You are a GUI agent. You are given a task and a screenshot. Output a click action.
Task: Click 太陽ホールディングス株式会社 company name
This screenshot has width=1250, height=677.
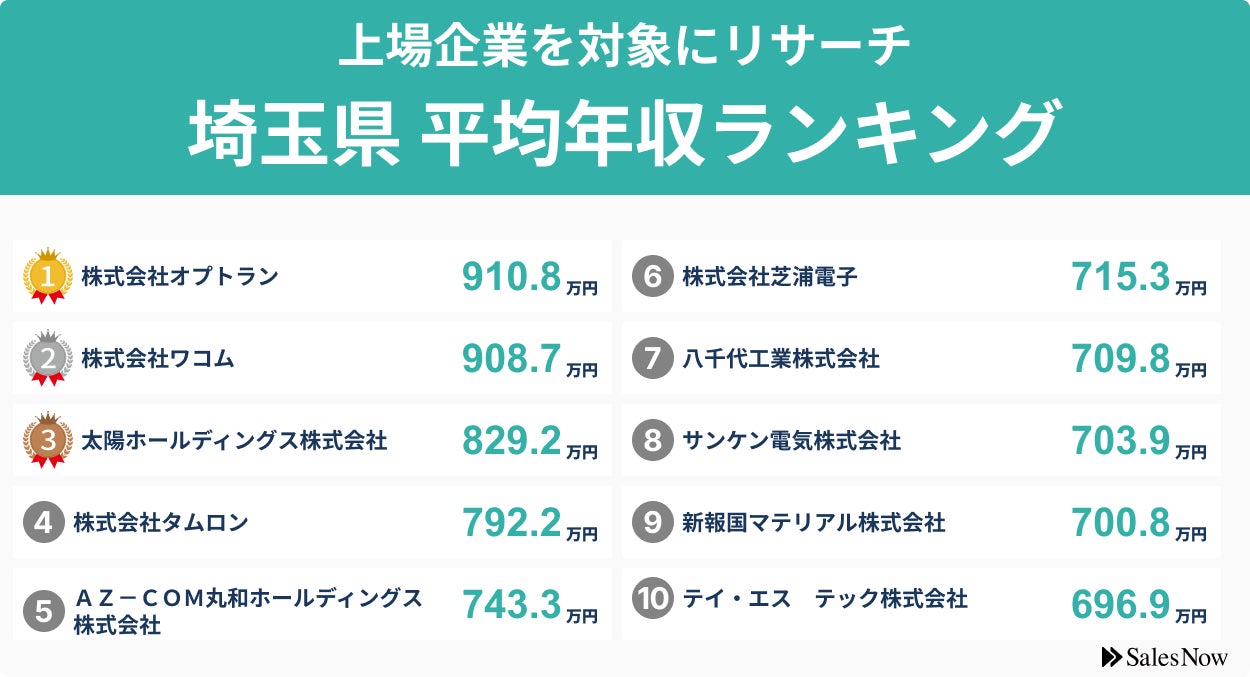[234, 440]
